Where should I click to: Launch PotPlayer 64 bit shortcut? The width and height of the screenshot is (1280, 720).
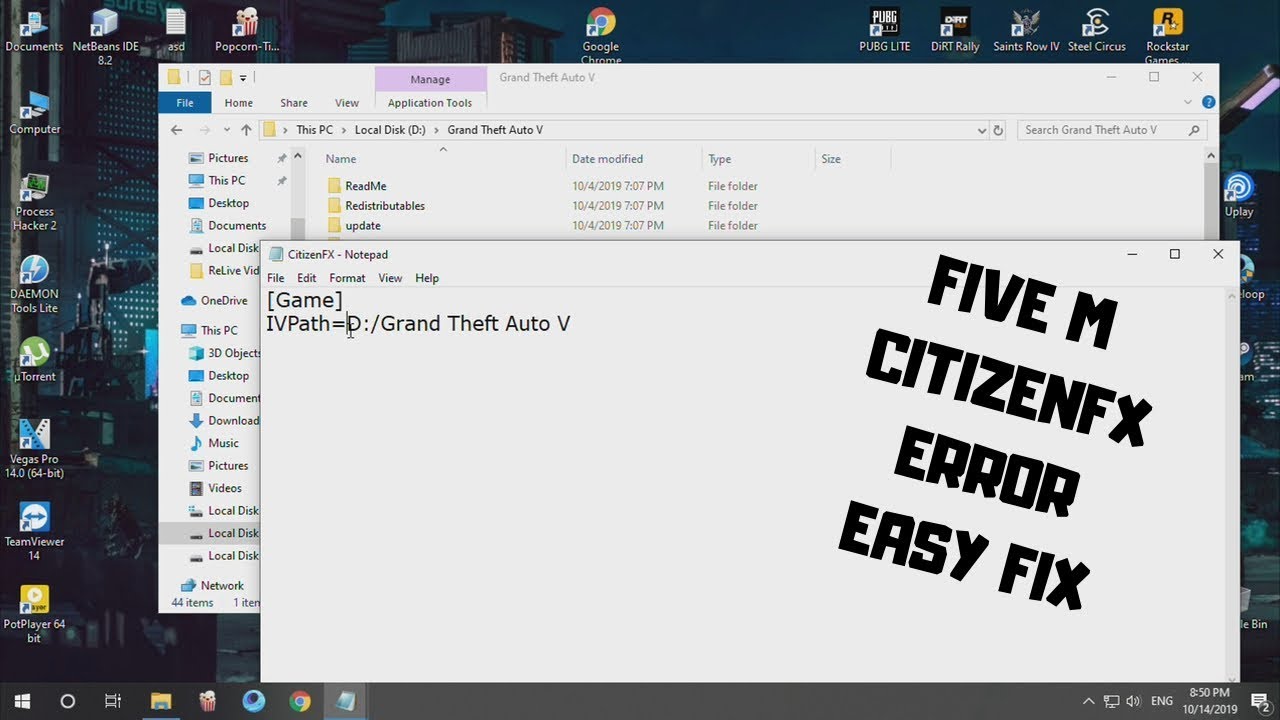point(34,614)
